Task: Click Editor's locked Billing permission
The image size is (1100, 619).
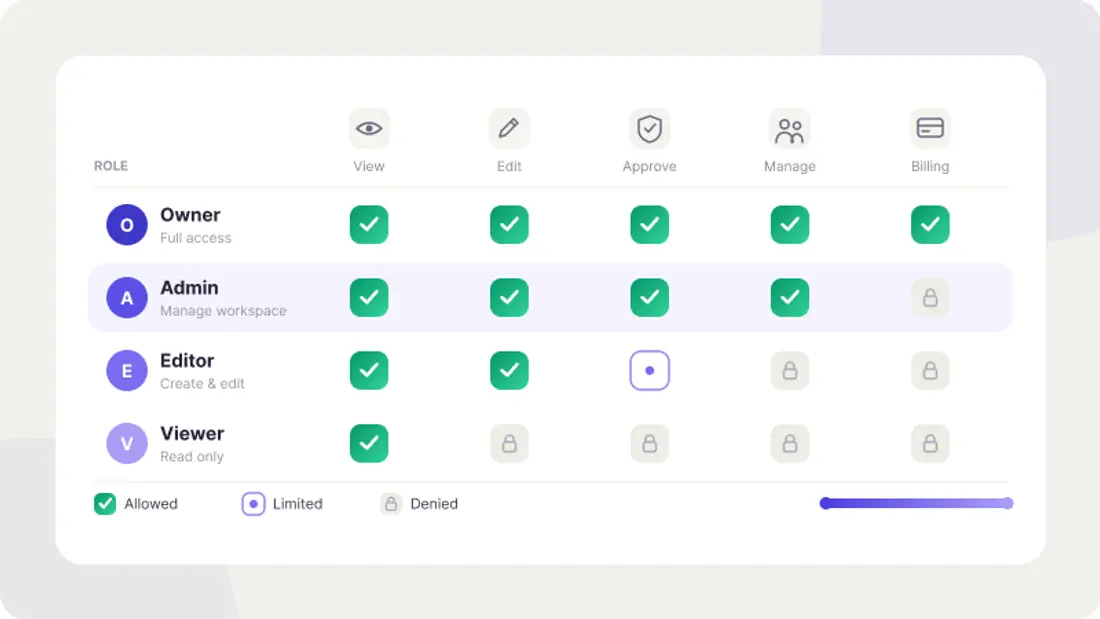Action: click(930, 371)
